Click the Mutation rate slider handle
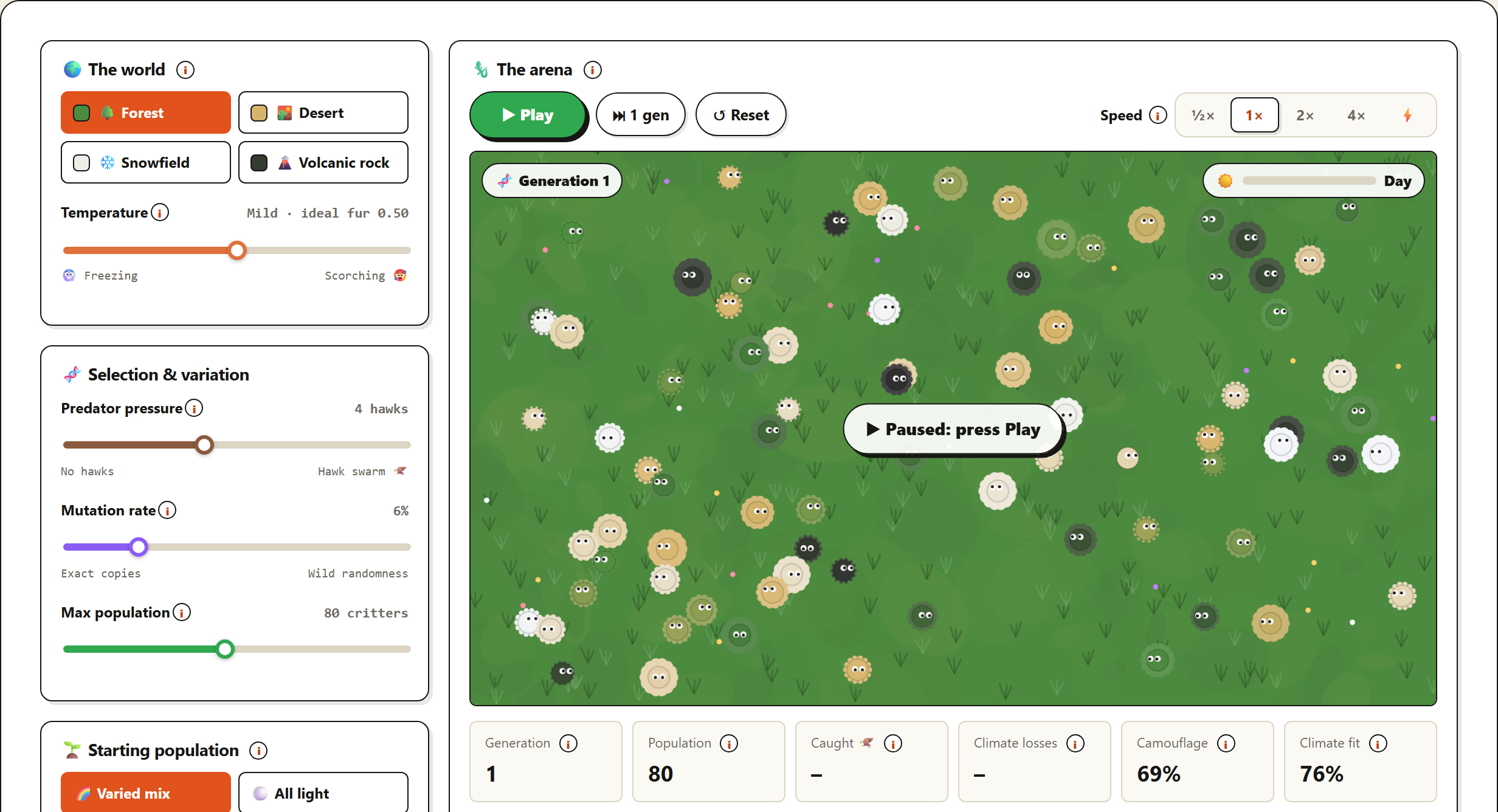Image resolution: width=1498 pixels, height=812 pixels. click(x=139, y=547)
